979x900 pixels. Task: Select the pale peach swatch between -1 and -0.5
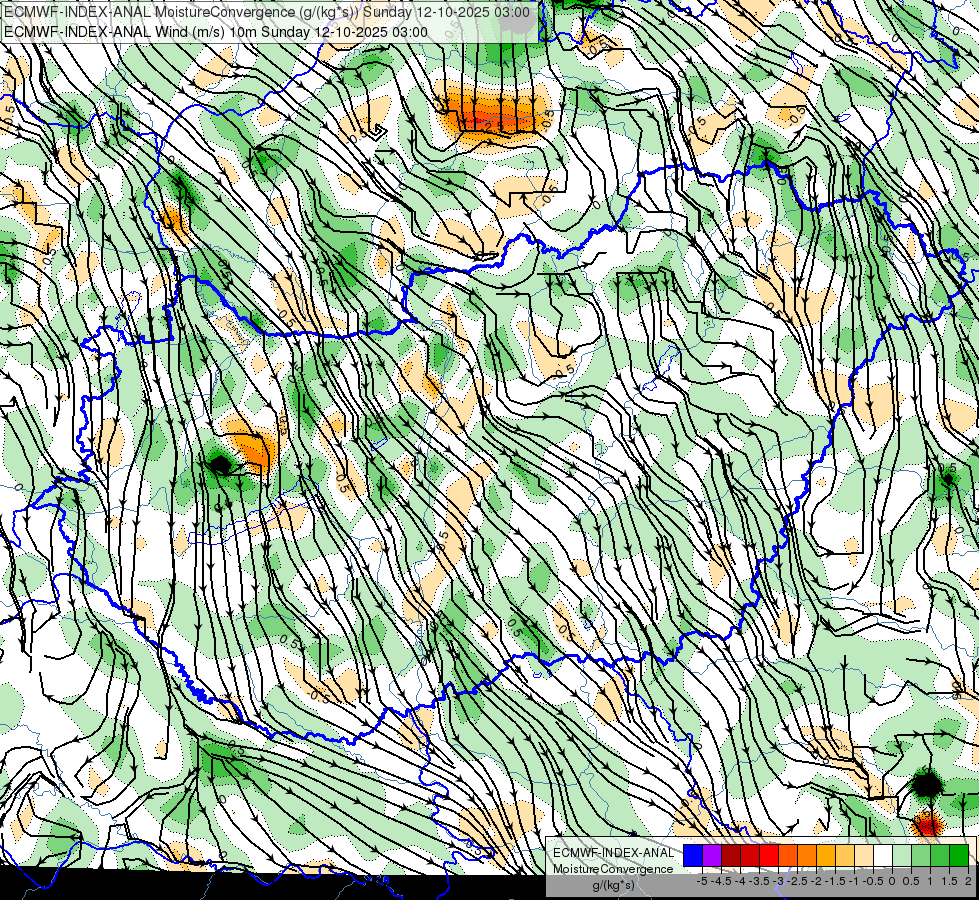click(x=864, y=855)
